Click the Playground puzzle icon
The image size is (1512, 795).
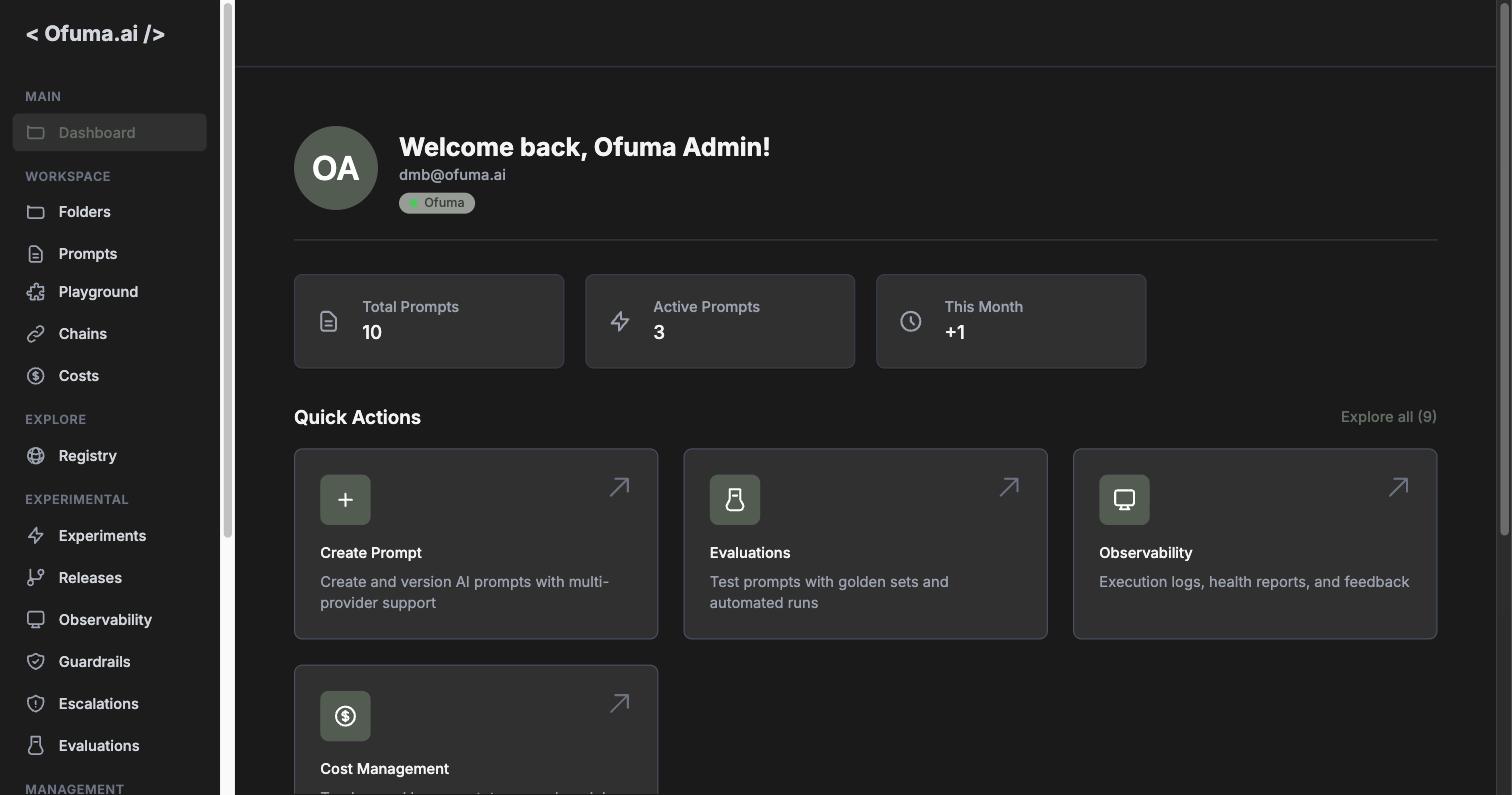(x=36, y=292)
